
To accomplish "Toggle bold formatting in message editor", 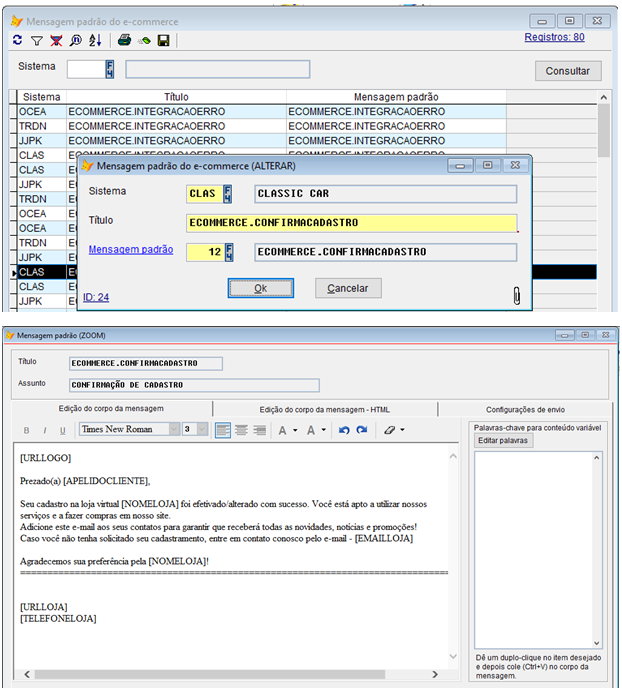I will [26, 430].
